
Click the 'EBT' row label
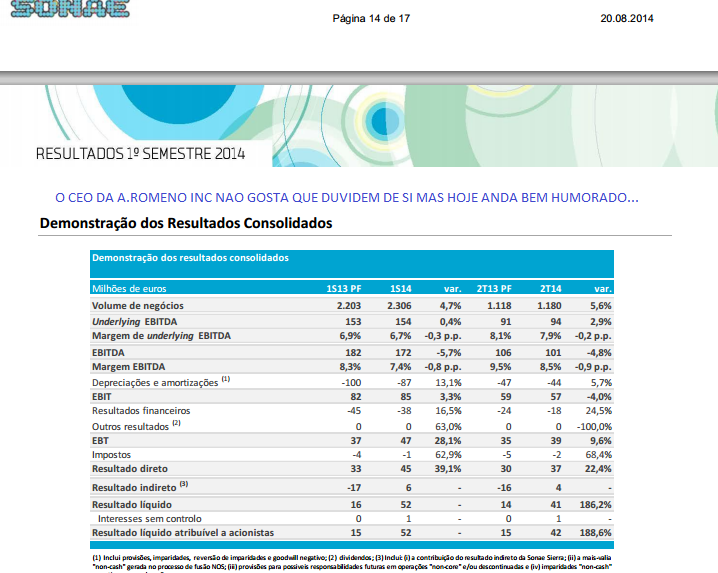coord(100,441)
